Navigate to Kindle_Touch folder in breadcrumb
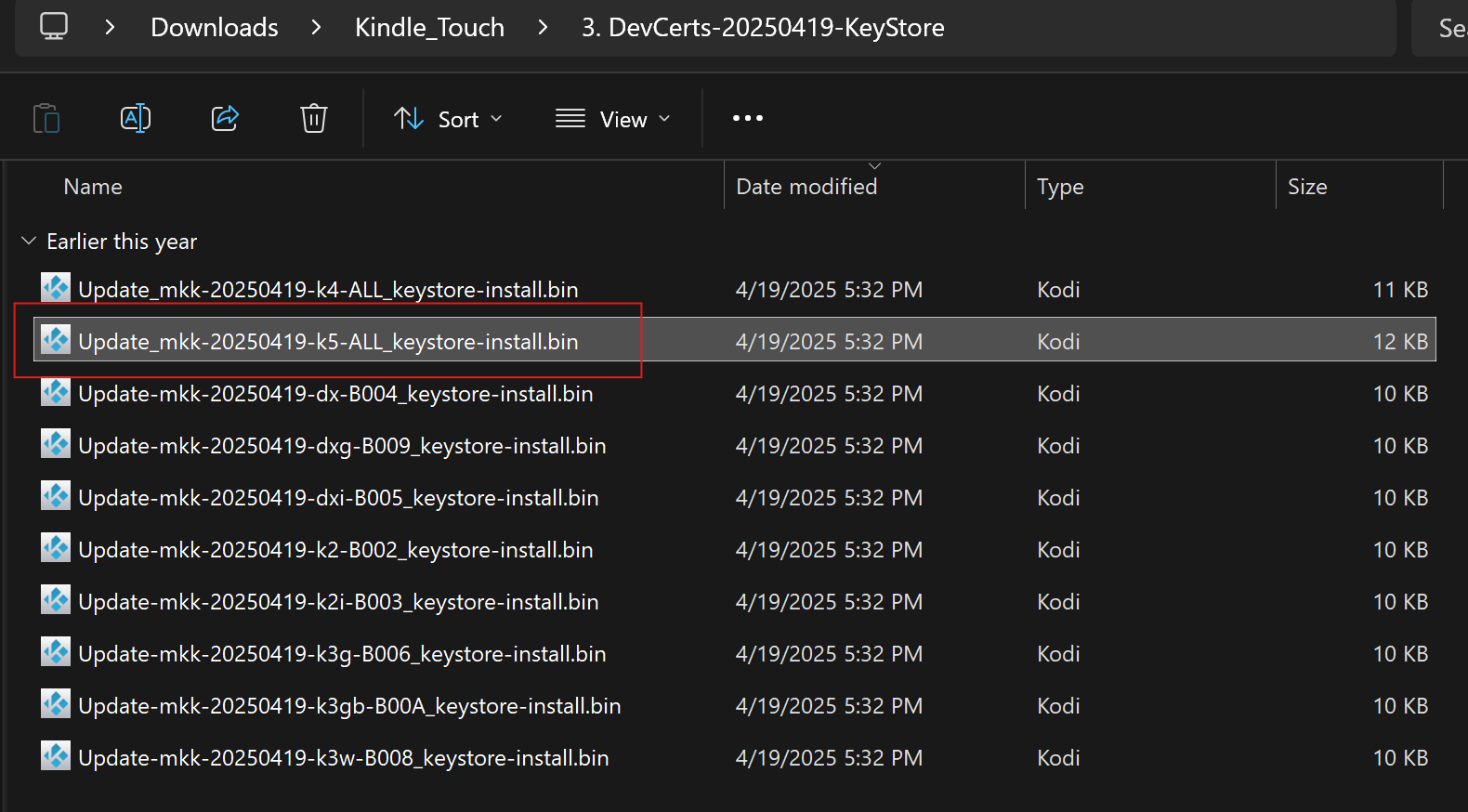Viewport: 1468px width, 812px height. pyautogui.click(x=429, y=28)
